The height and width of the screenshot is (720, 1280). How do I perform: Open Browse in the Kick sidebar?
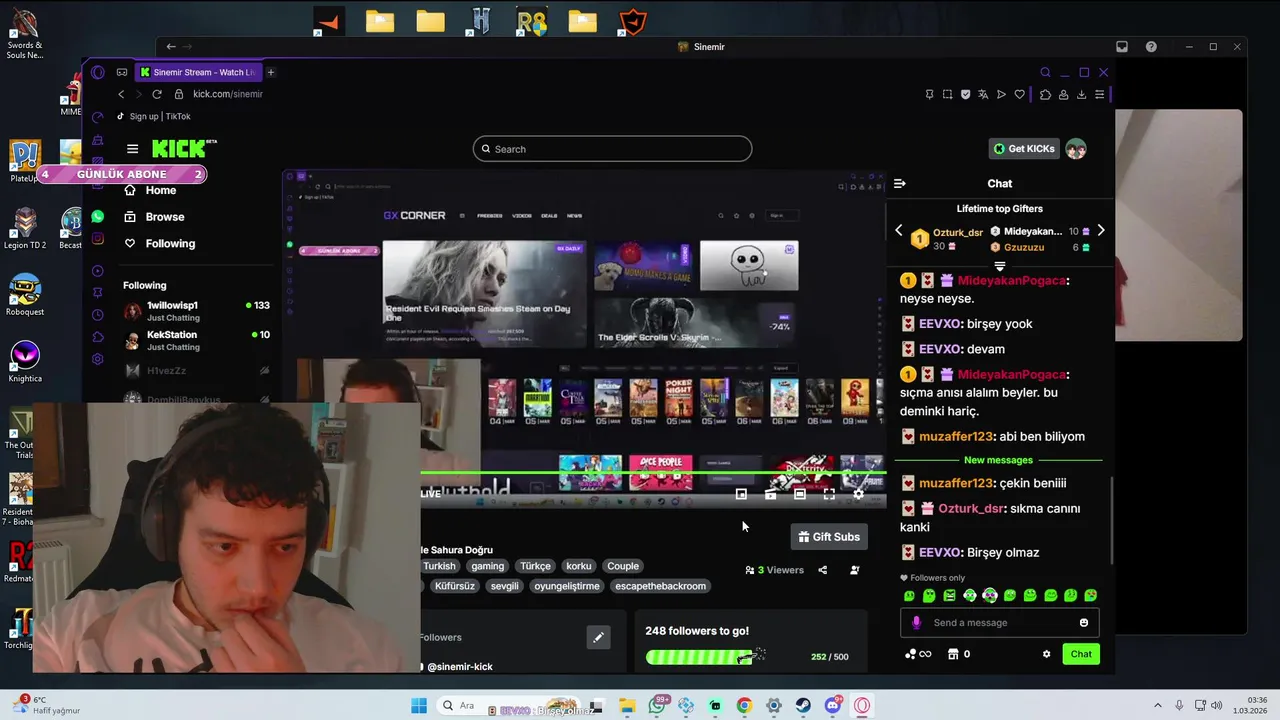pos(154,217)
